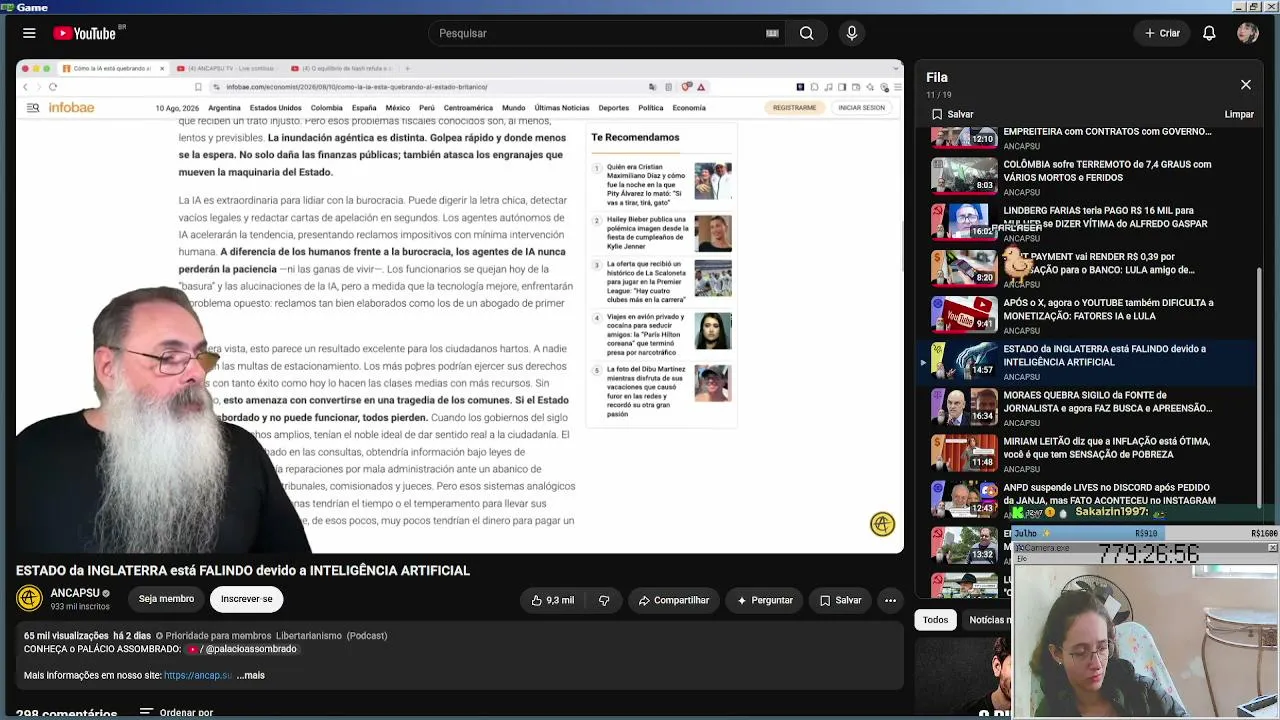Open the ANCAPSU channel name link
This screenshot has height=720, width=1280.
75,593
